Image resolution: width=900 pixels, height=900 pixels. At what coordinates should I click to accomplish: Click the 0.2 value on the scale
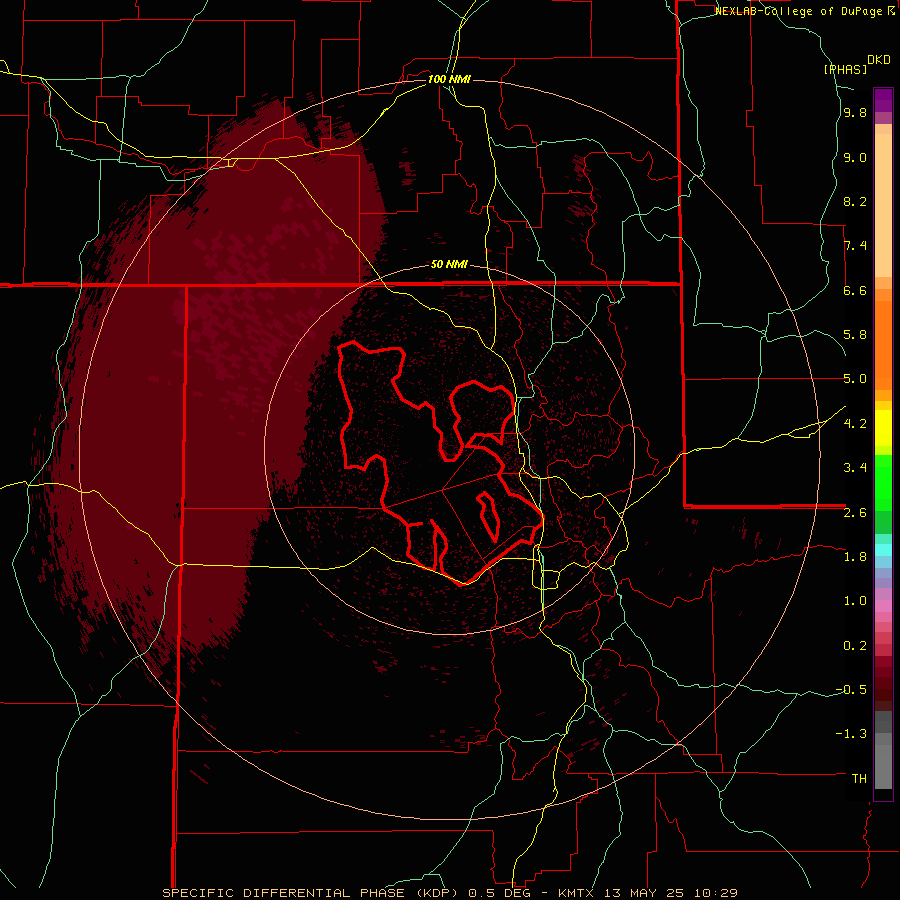point(855,646)
